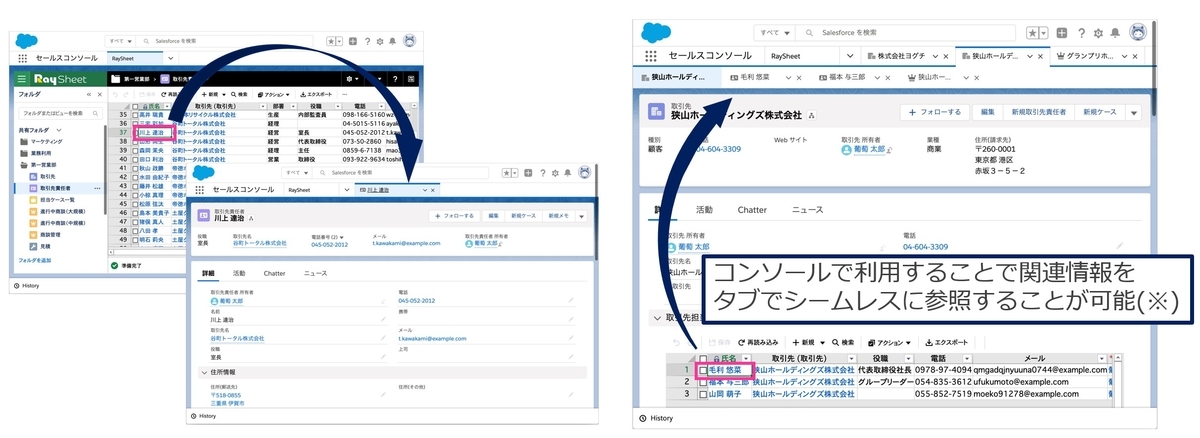Image resolution: width=1200 pixels, height=438 pixels.
Task: Check row 1 毛利 悠菜 checkbox in right window
Action: pos(702,370)
